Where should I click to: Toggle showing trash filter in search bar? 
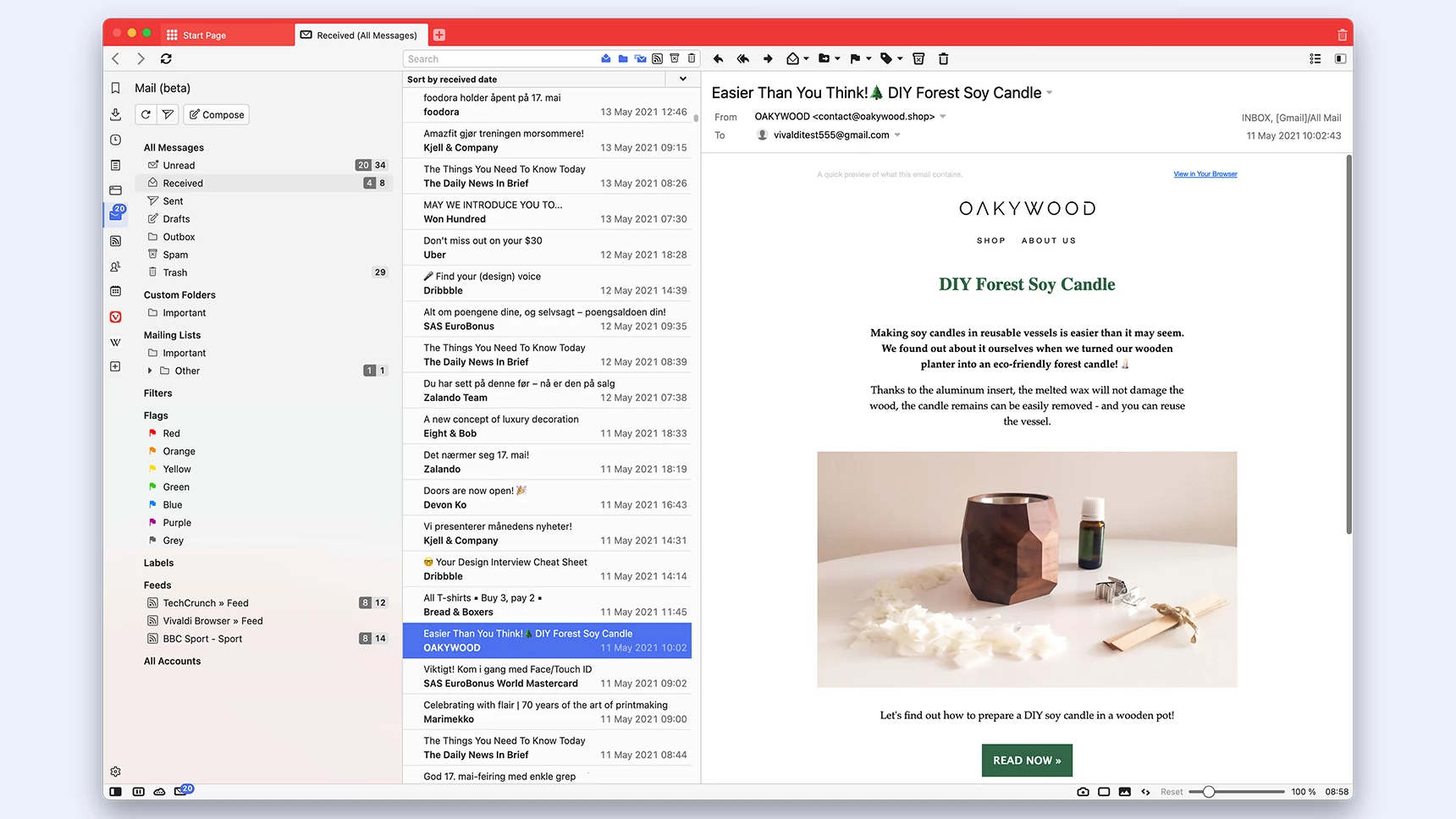tap(692, 58)
